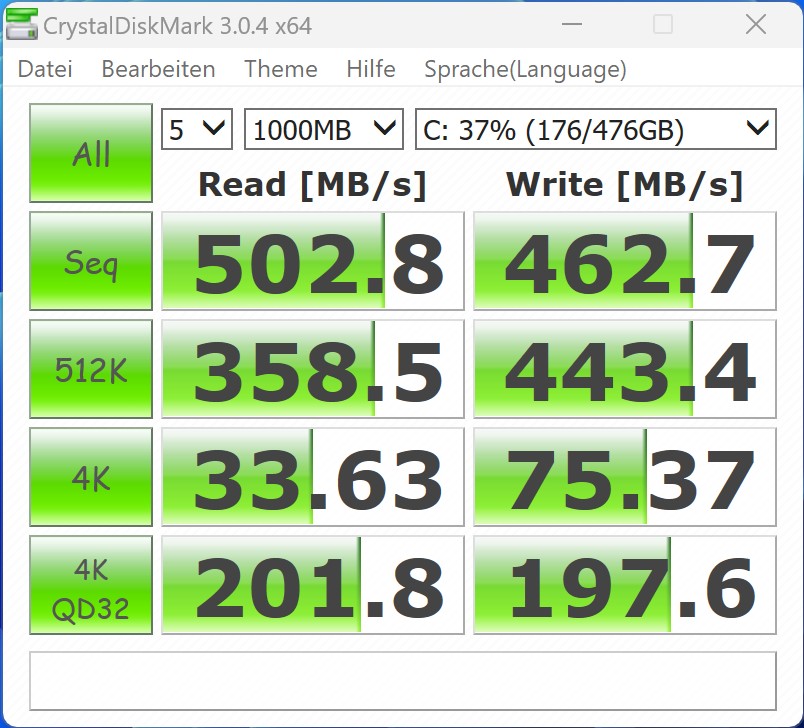Click the 4K QD32 write result 197.6
This screenshot has width=804, height=728.
click(x=625, y=585)
